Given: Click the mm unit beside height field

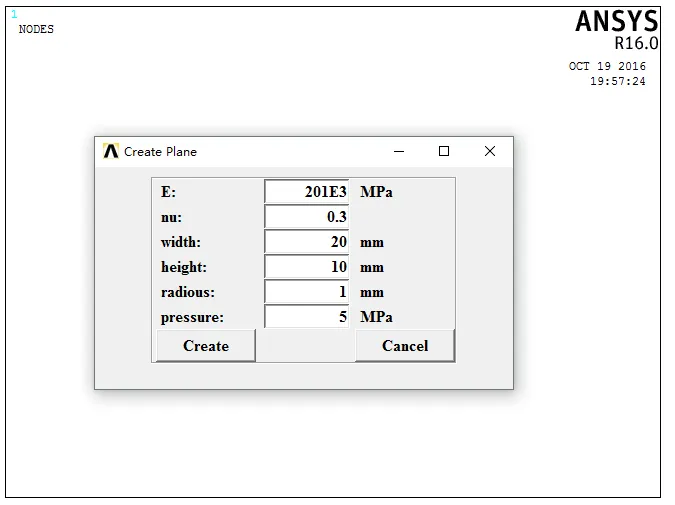Looking at the screenshot, I should [372, 267].
